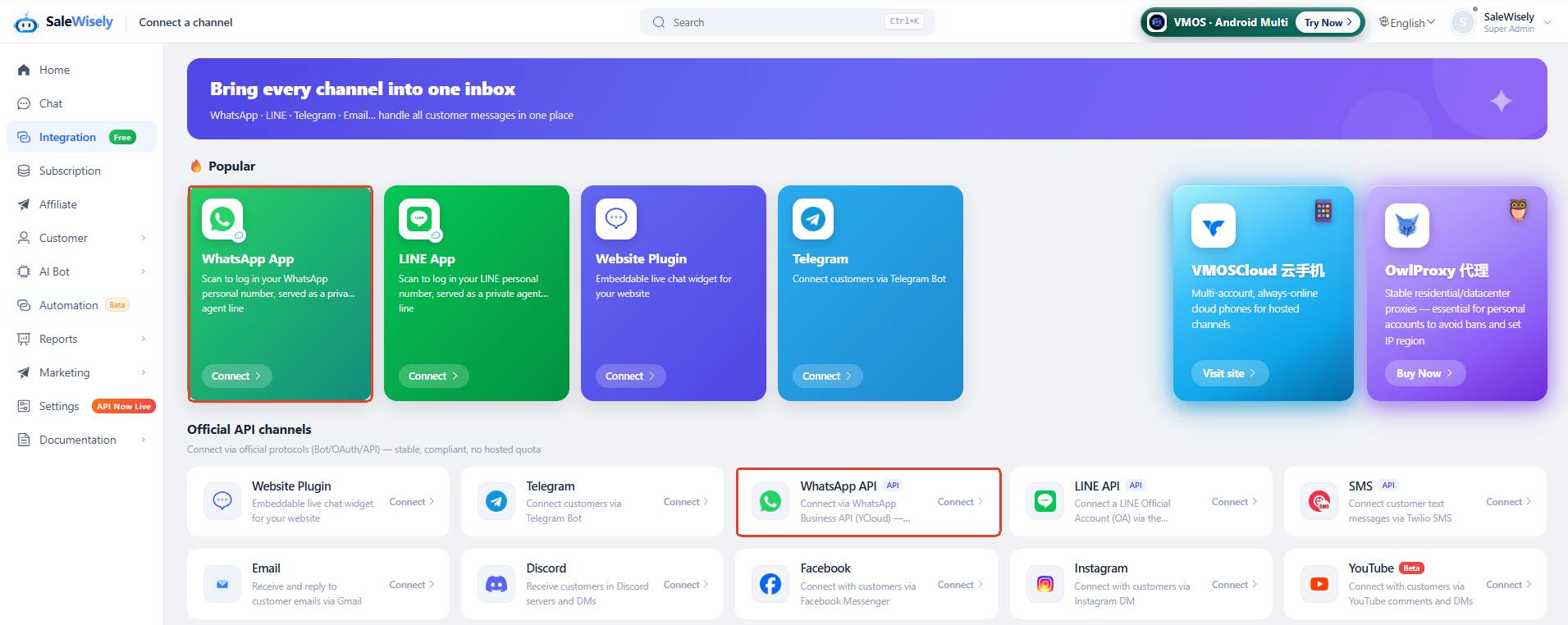The height and width of the screenshot is (625, 1568).
Task: Click the Email envelope icon
Action: (222, 584)
